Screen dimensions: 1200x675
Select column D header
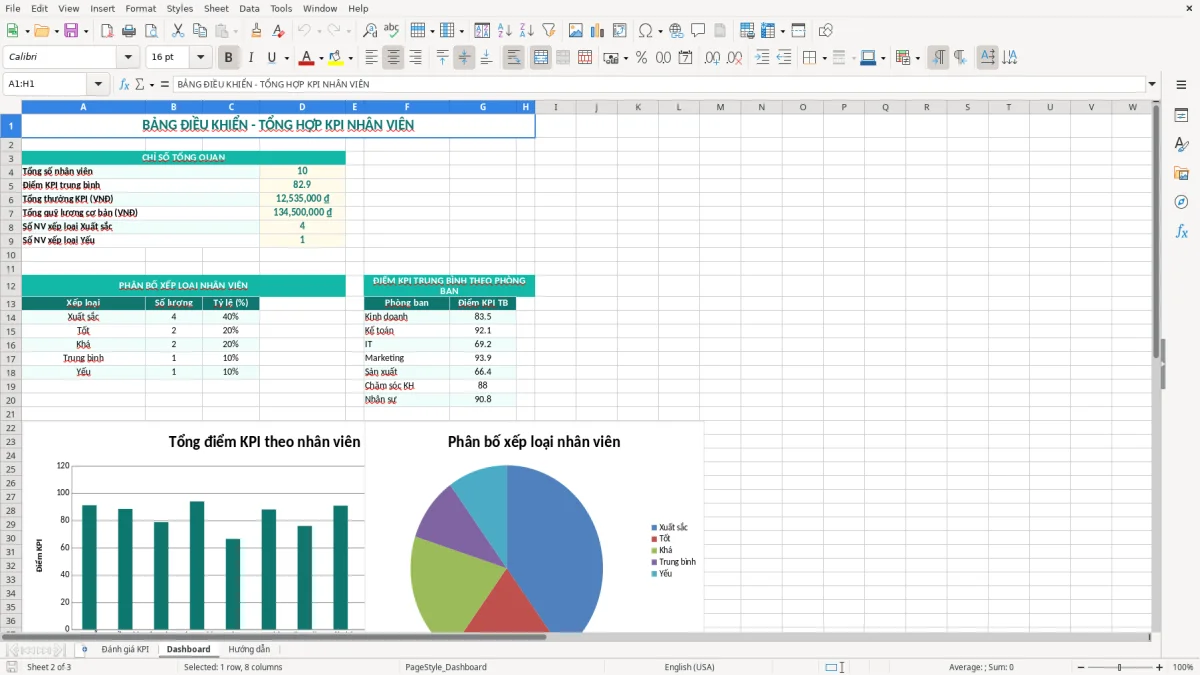[302, 107]
